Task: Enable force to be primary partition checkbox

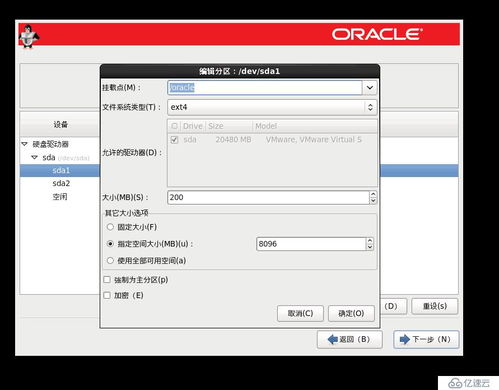Action: coord(107,280)
